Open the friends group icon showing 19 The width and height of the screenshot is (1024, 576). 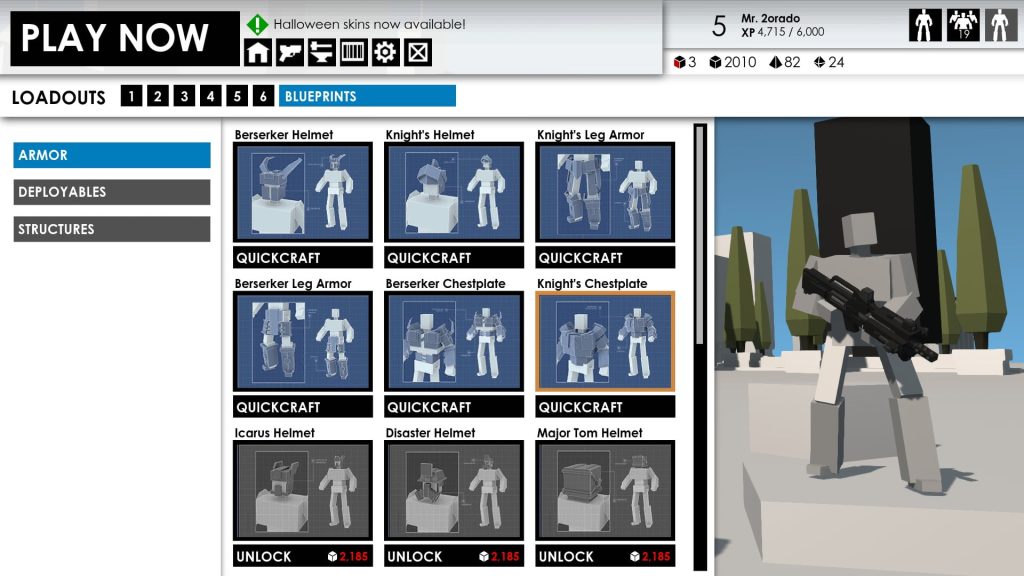tap(962, 26)
